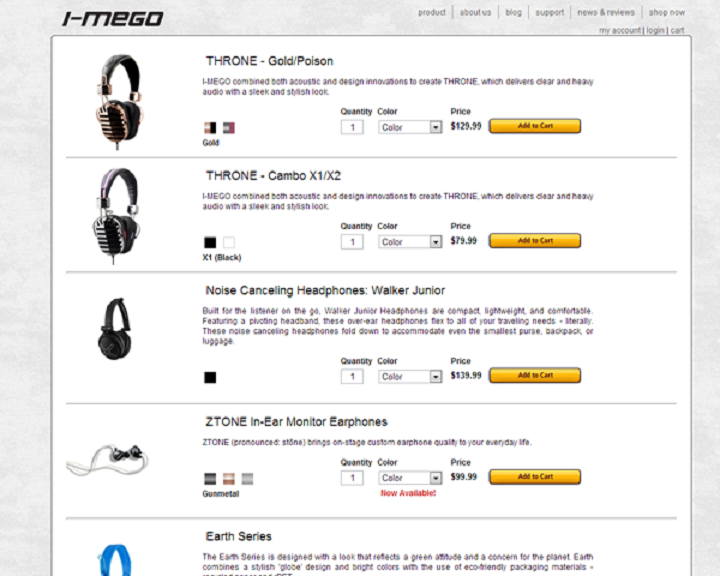
Task: Add THRONE Gold/Poison to cart
Action: [535, 126]
